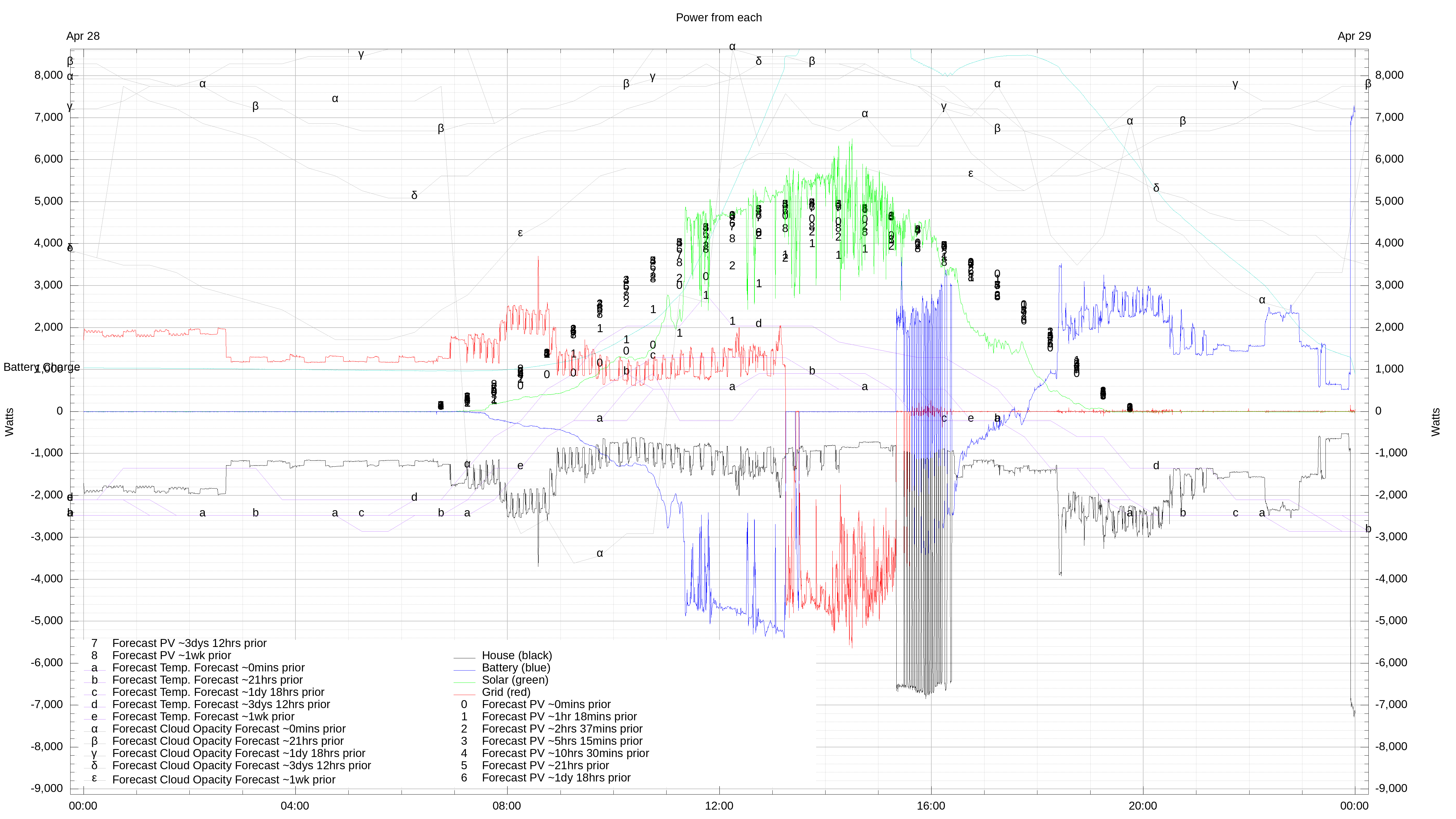Select legend entry 'Solar (green)'

(515, 680)
